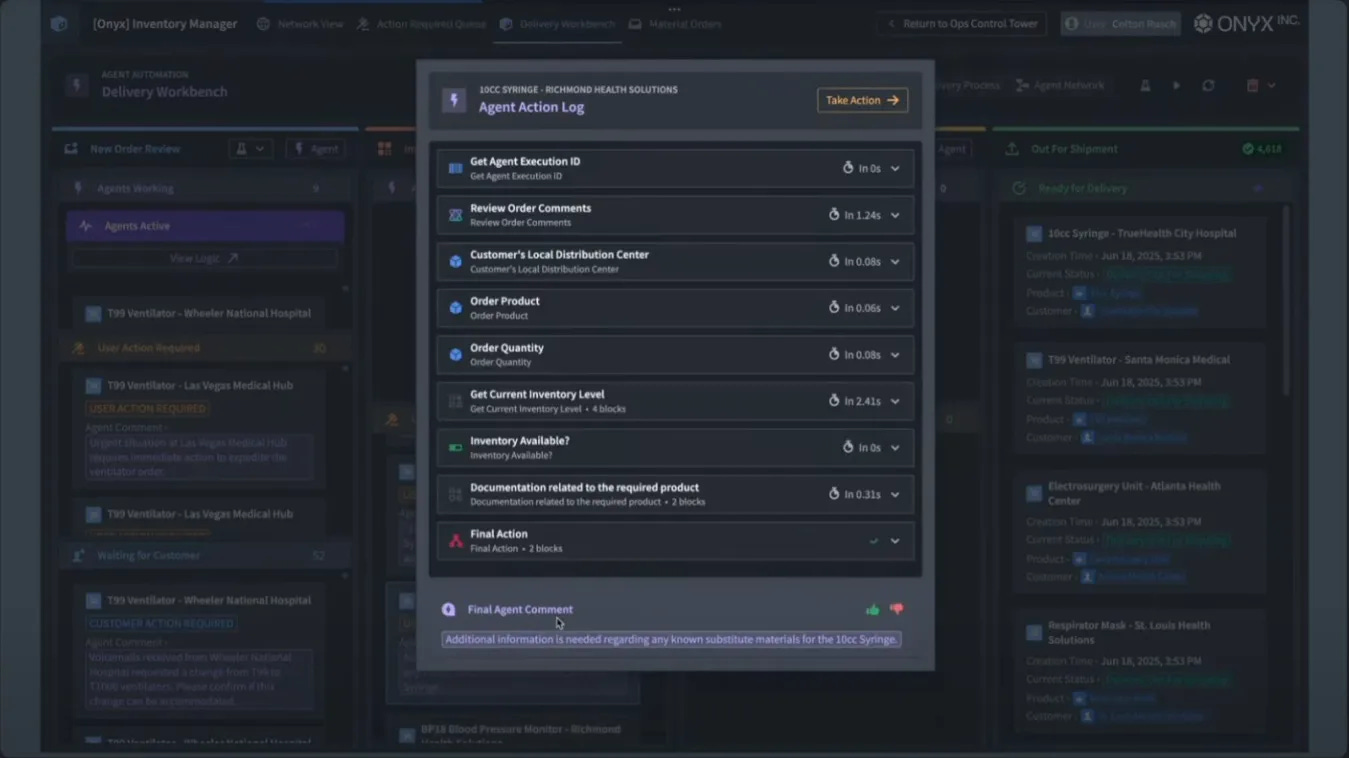Click the User Action Required section header

pyautogui.click(x=205, y=348)
